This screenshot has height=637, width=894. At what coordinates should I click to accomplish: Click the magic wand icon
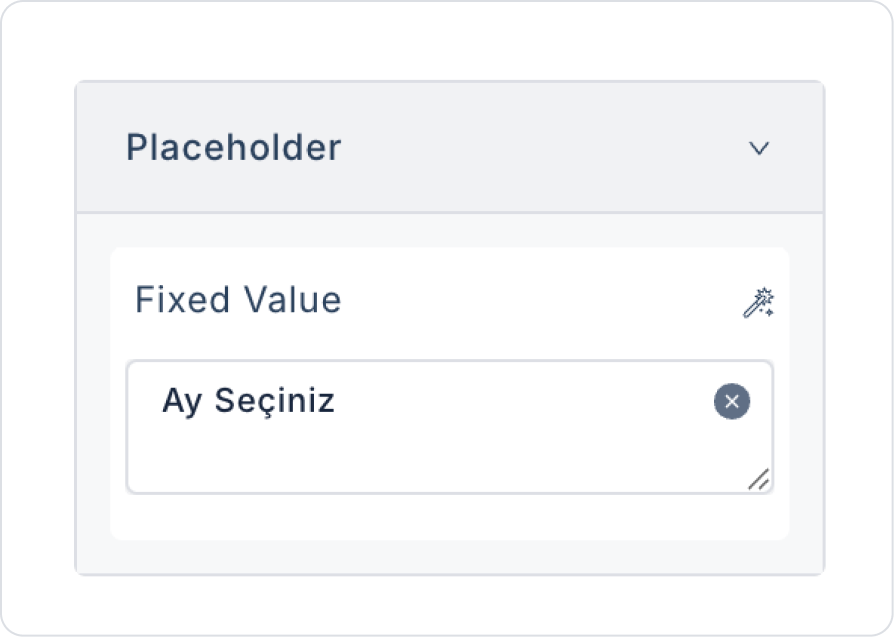[x=759, y=302]
